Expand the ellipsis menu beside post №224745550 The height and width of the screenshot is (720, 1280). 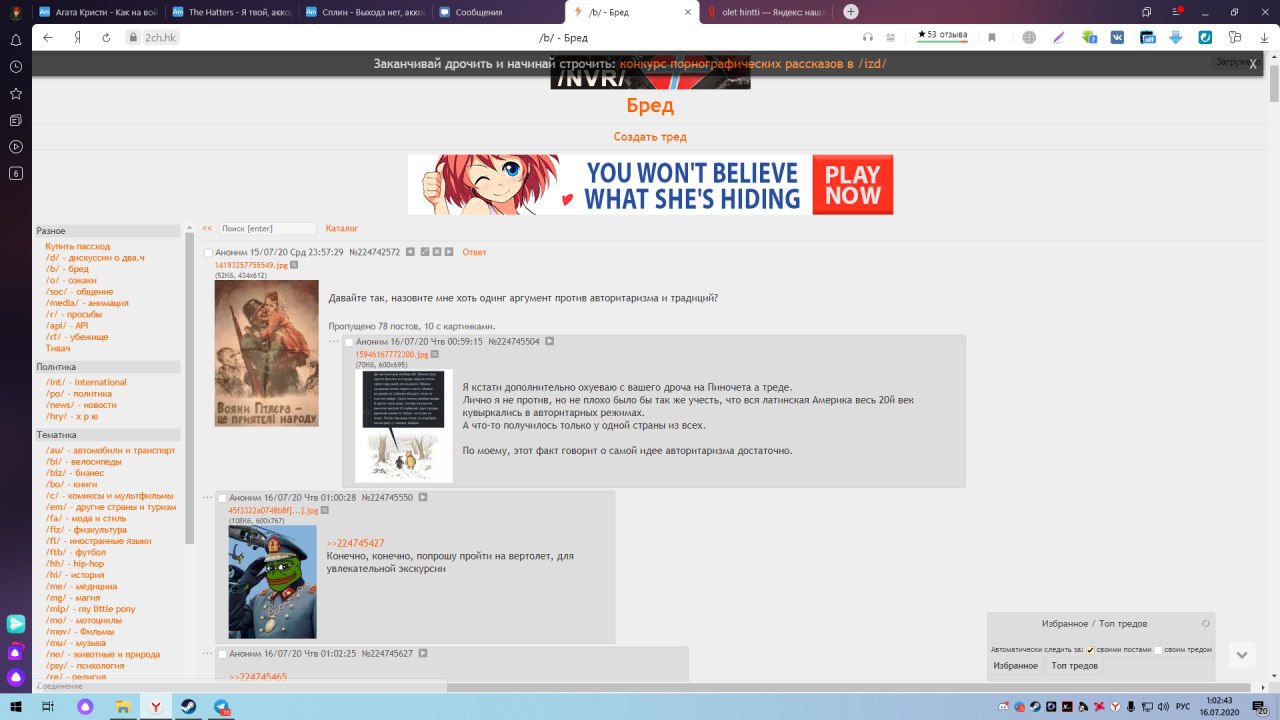tap(208, 497)
